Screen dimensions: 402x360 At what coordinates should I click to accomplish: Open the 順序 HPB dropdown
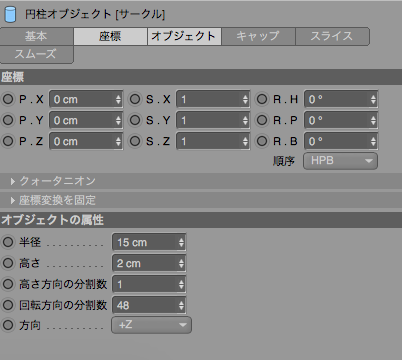pos(340,161)
